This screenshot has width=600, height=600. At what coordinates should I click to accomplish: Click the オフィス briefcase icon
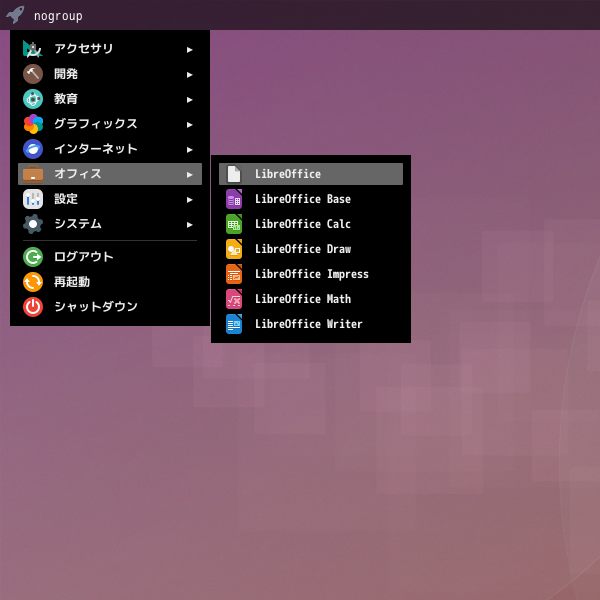pyautogui.click(x=33, y=174)
